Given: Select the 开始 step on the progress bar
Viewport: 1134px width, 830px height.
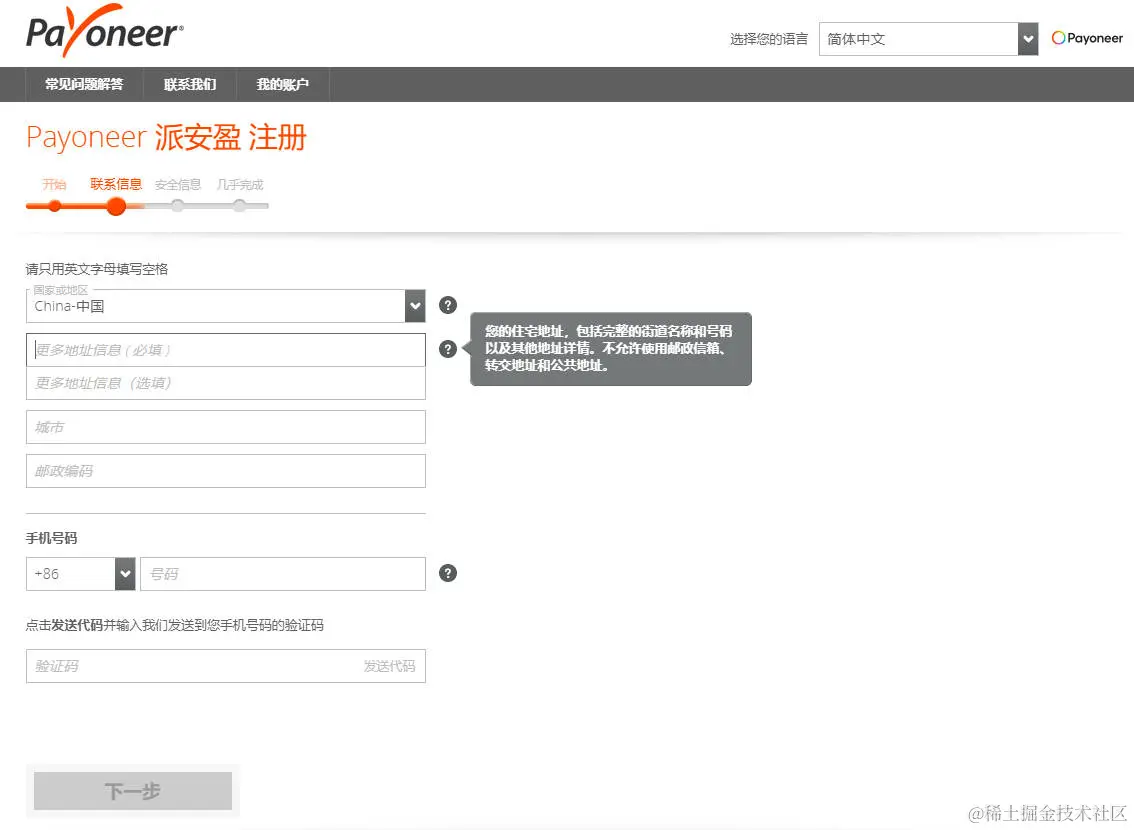Looking at the screenshot, I should click(x=55, y=206).
